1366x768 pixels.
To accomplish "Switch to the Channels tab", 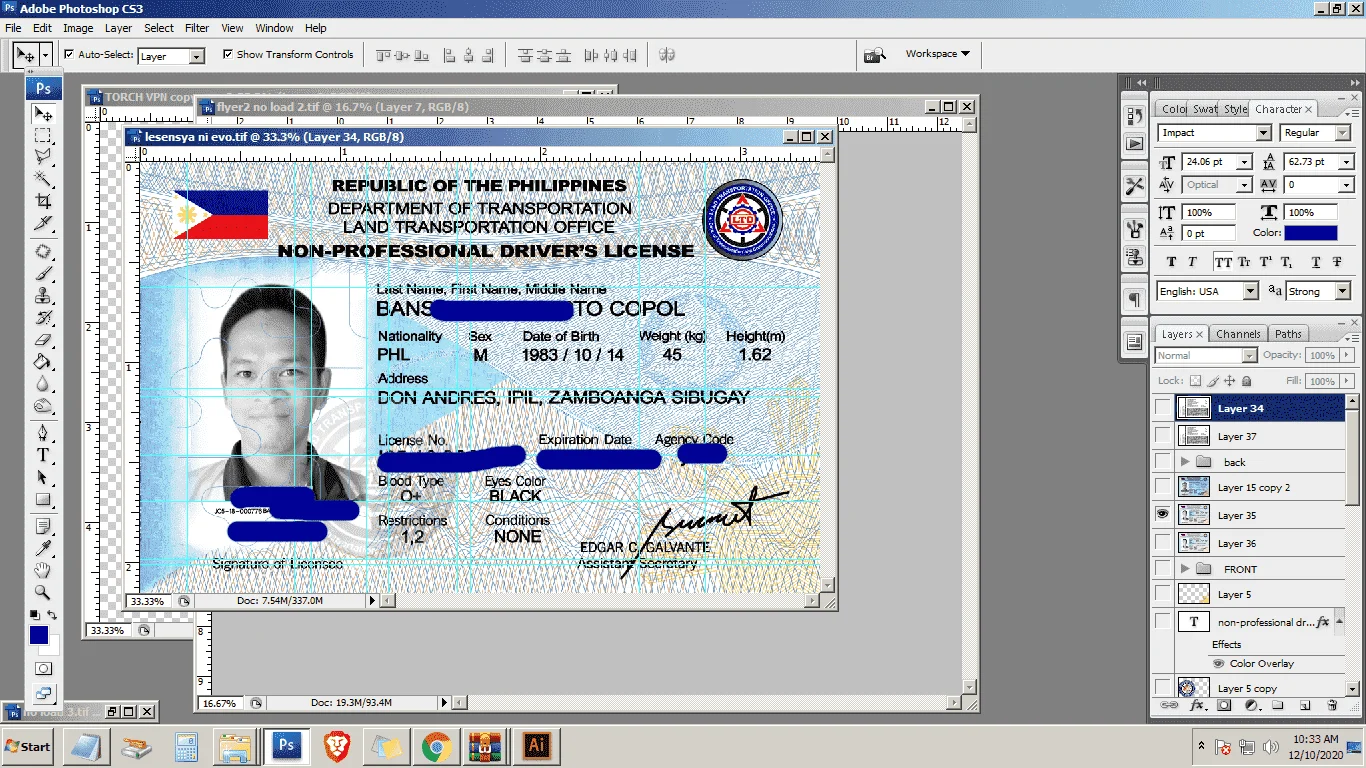I will click(x=1238, y=334).
